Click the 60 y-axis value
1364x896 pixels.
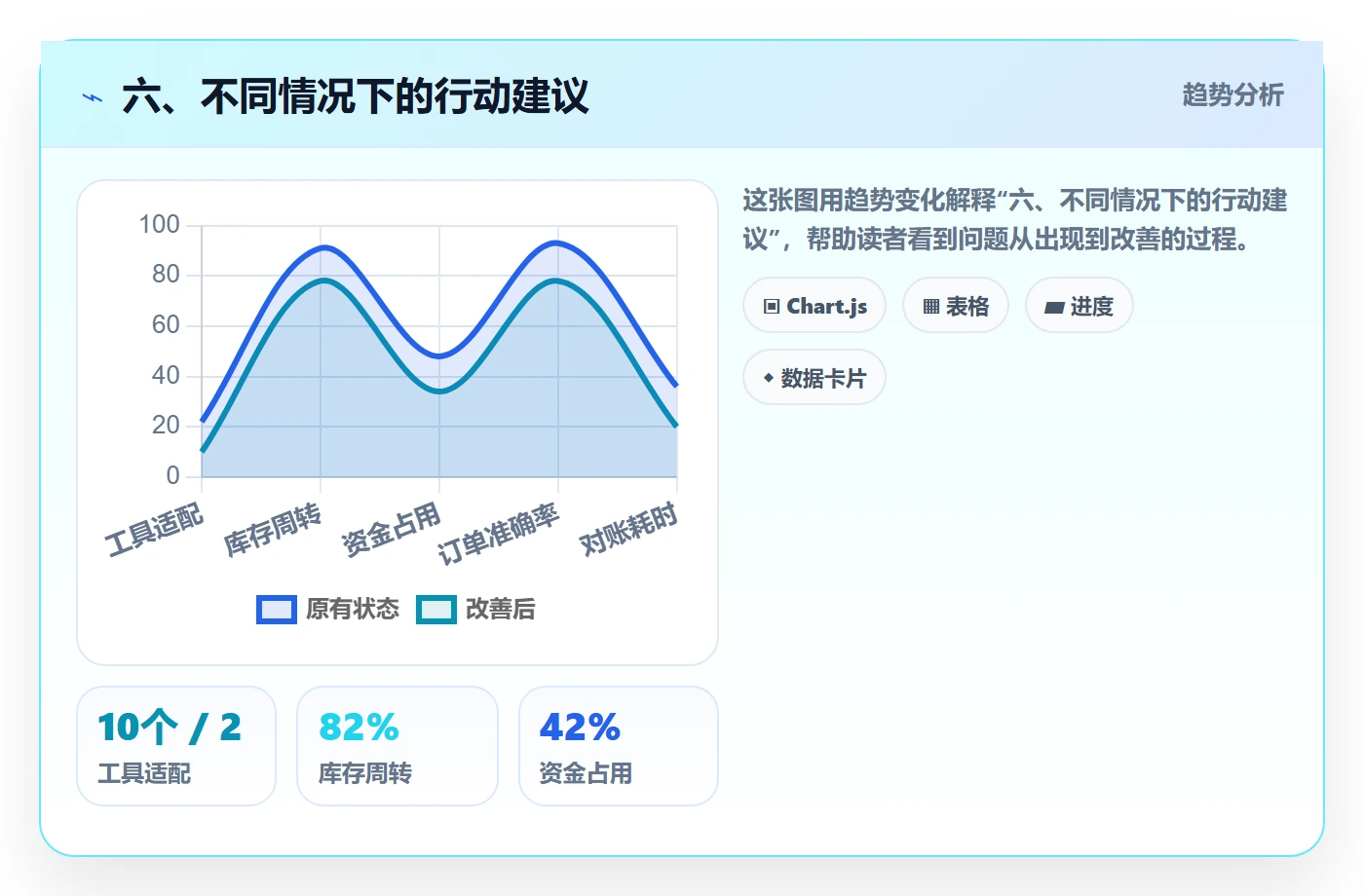167,324
